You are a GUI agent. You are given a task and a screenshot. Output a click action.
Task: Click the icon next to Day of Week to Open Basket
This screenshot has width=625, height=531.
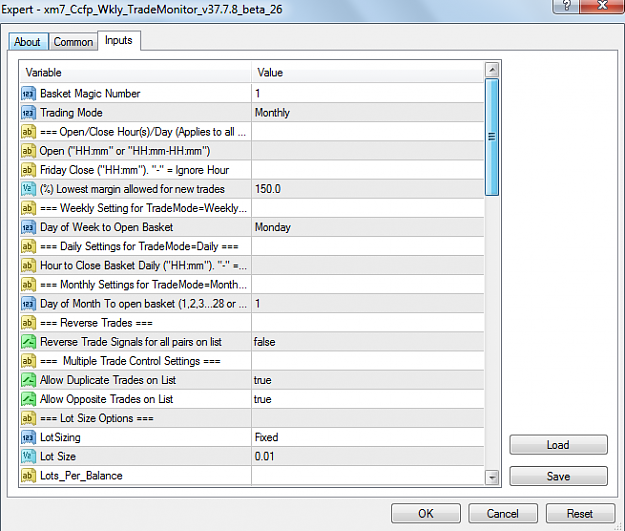click(28, 227)
